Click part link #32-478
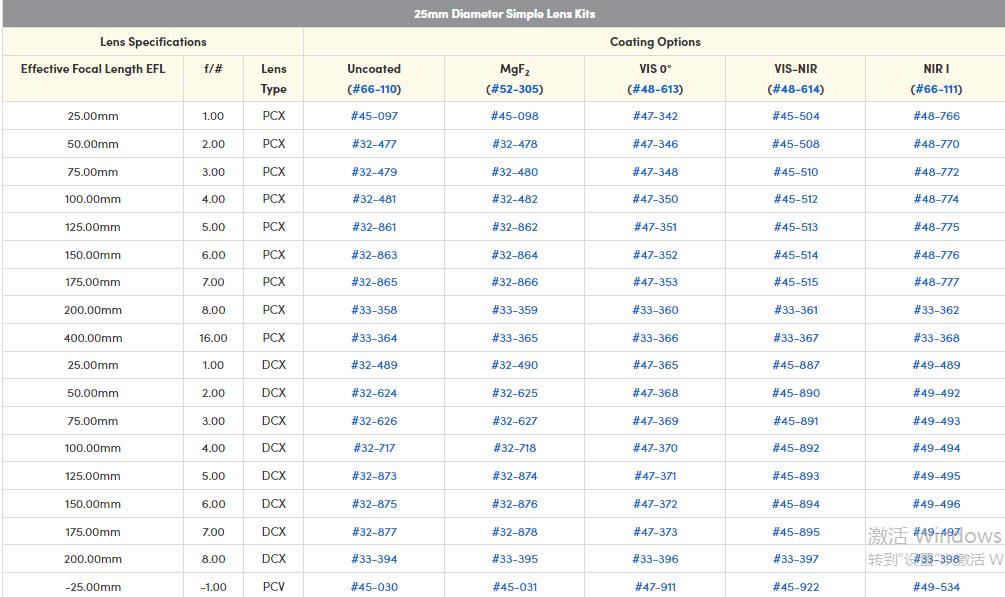Viewport: 1005px width, 597px height. pyautogui.click(x=514, y=144)
